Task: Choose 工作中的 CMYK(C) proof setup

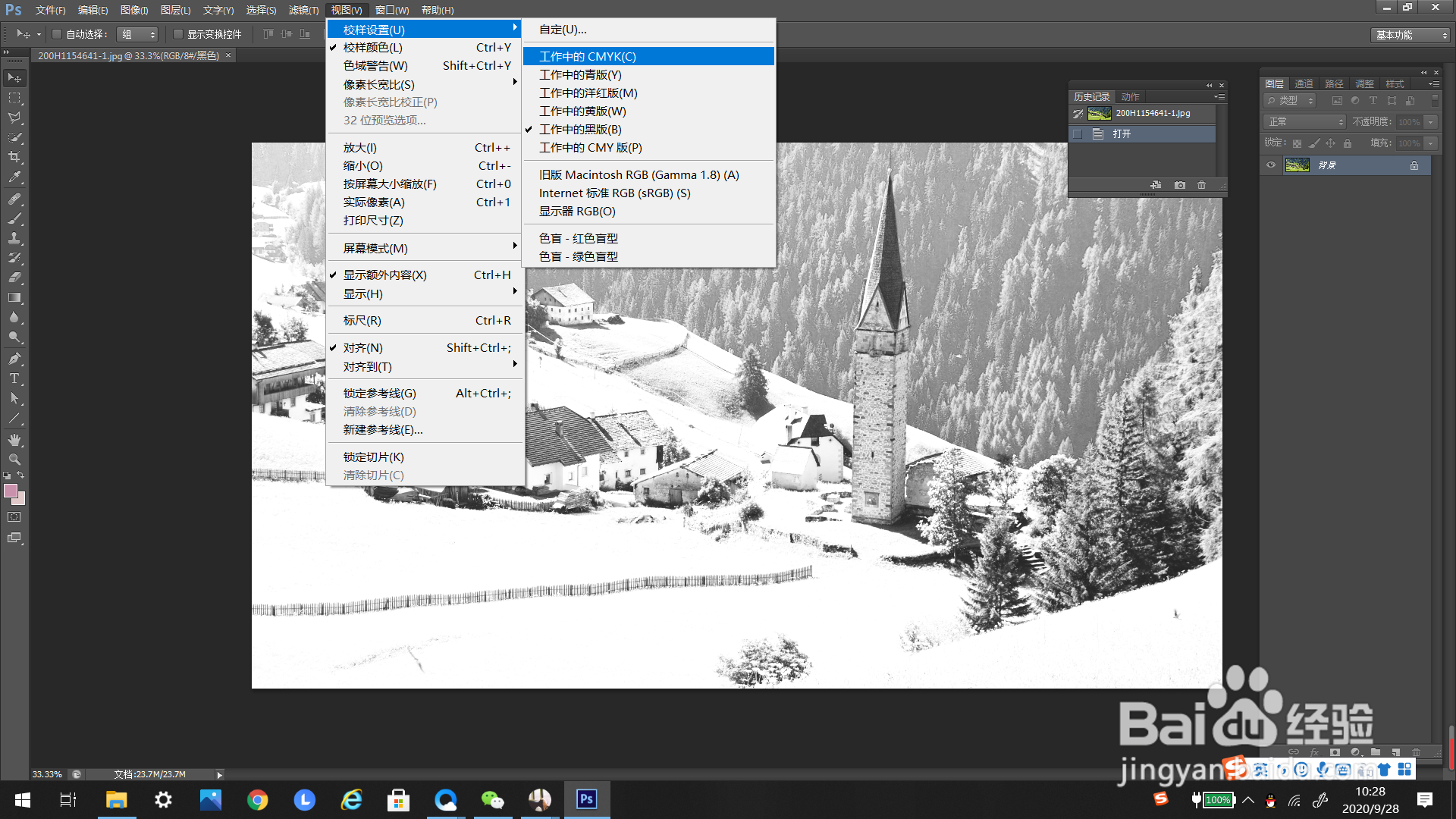Action: click(588, 56)
